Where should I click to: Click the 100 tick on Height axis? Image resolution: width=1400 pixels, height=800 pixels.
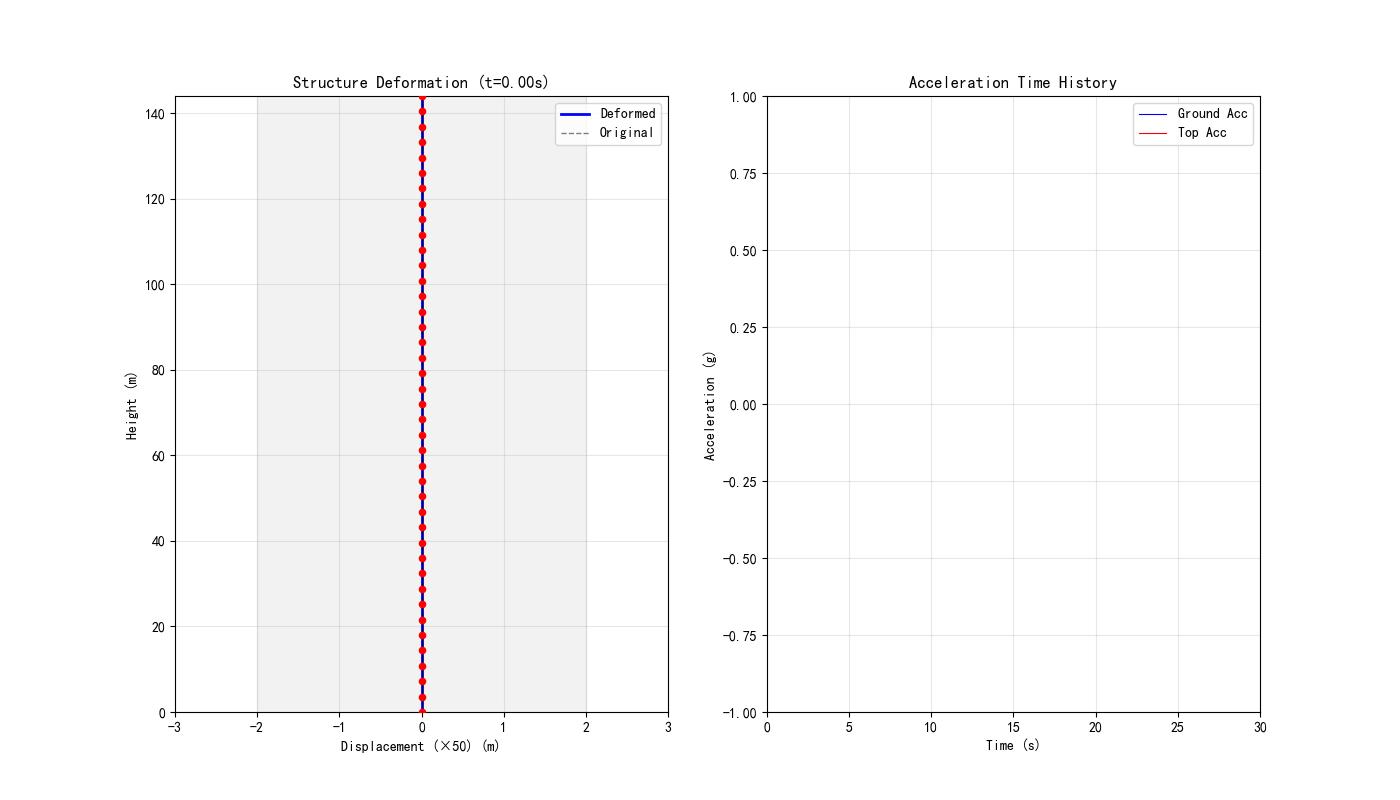point(155,285)
